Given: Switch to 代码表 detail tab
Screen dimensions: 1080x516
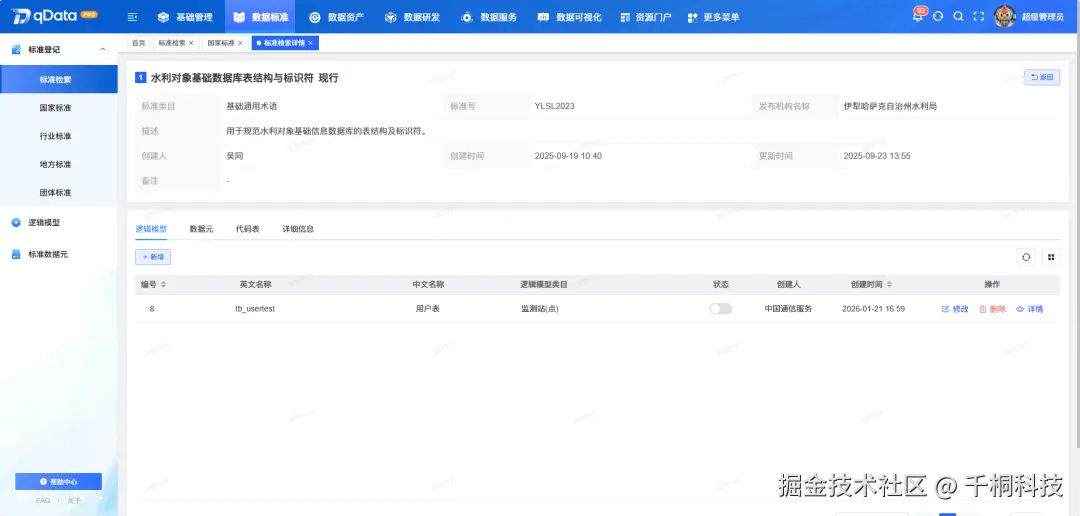Looking at the screenshot, I should (247, 229).
